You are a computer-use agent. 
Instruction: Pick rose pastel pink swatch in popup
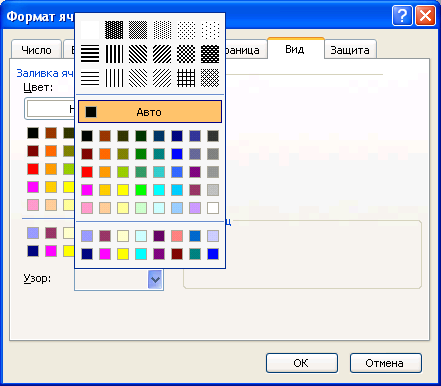pyautogui.click(x=87, y=208)
